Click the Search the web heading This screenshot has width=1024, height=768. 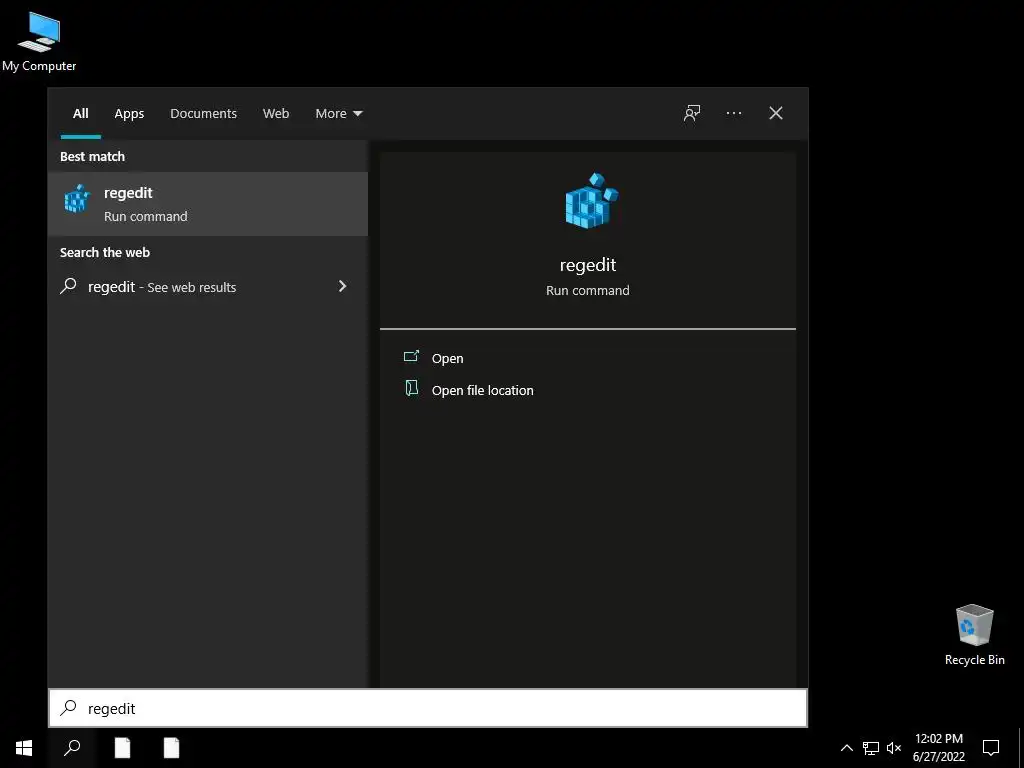point(104,252)
